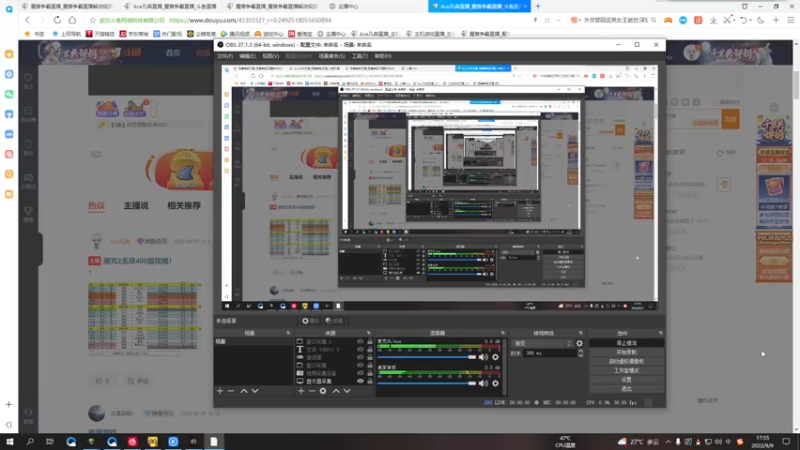Move scene up in Scenes panel

(244, 391)
